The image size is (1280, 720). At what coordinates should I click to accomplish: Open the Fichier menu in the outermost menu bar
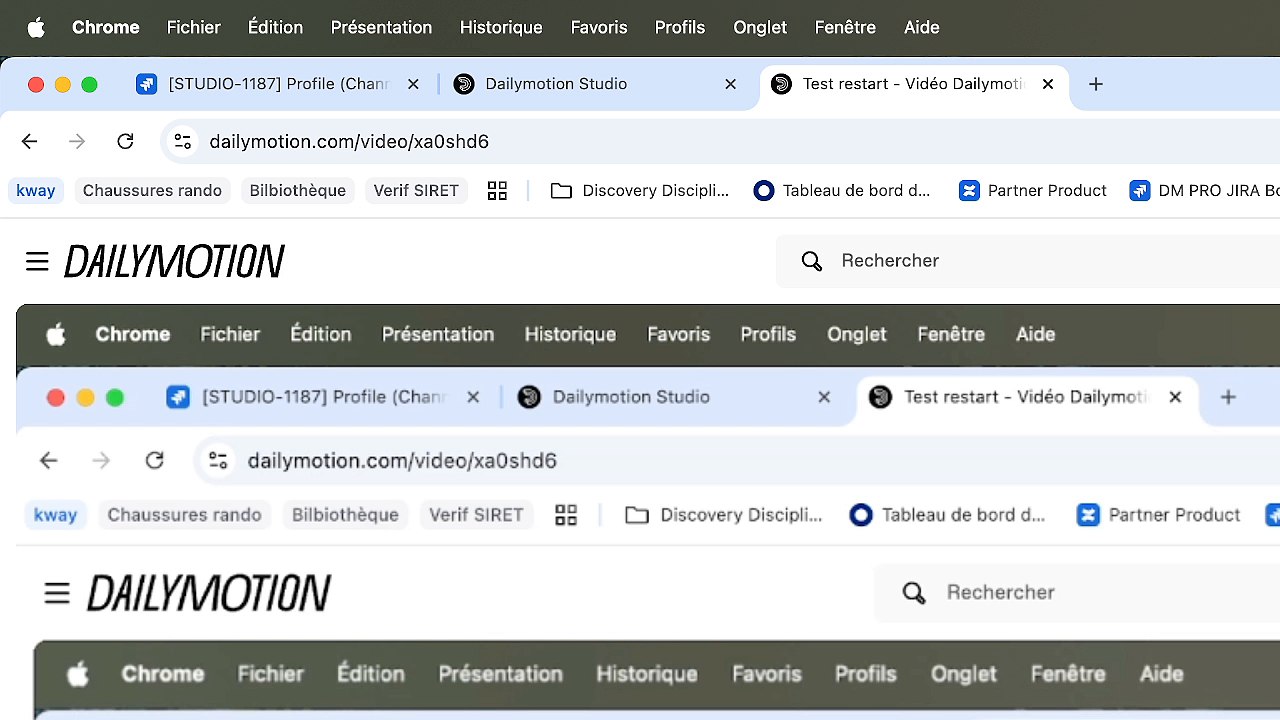pos(194,28)
